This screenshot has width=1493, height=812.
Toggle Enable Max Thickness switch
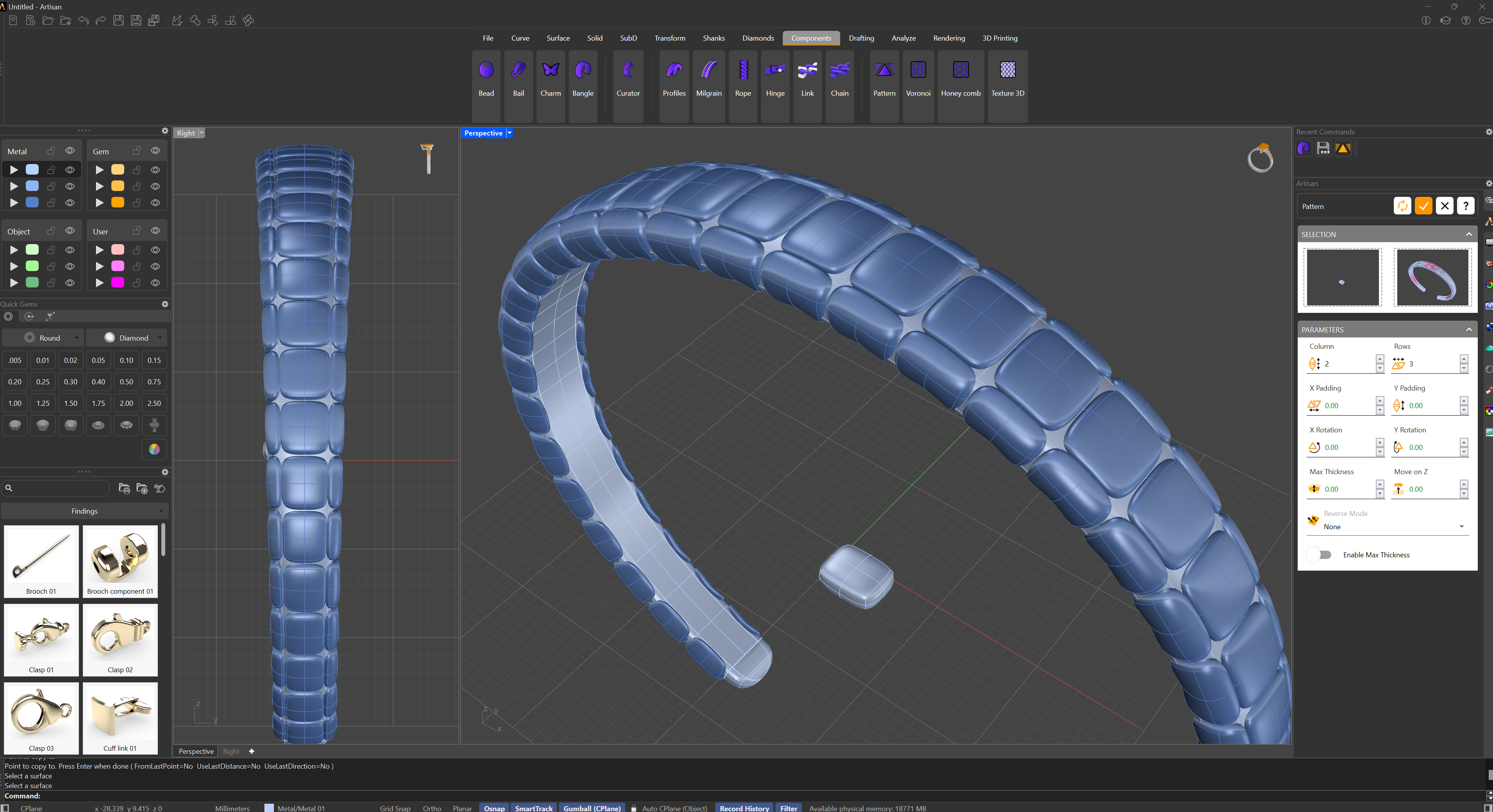pyautogui.click(x=1320, y=555)
